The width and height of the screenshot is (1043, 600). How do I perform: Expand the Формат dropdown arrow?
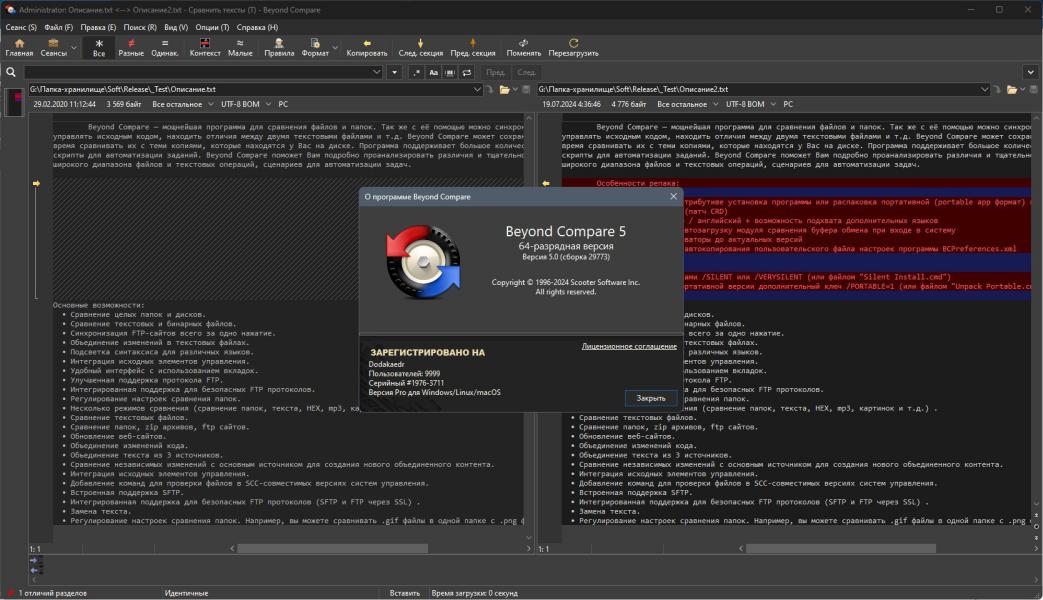click(335, 48)
